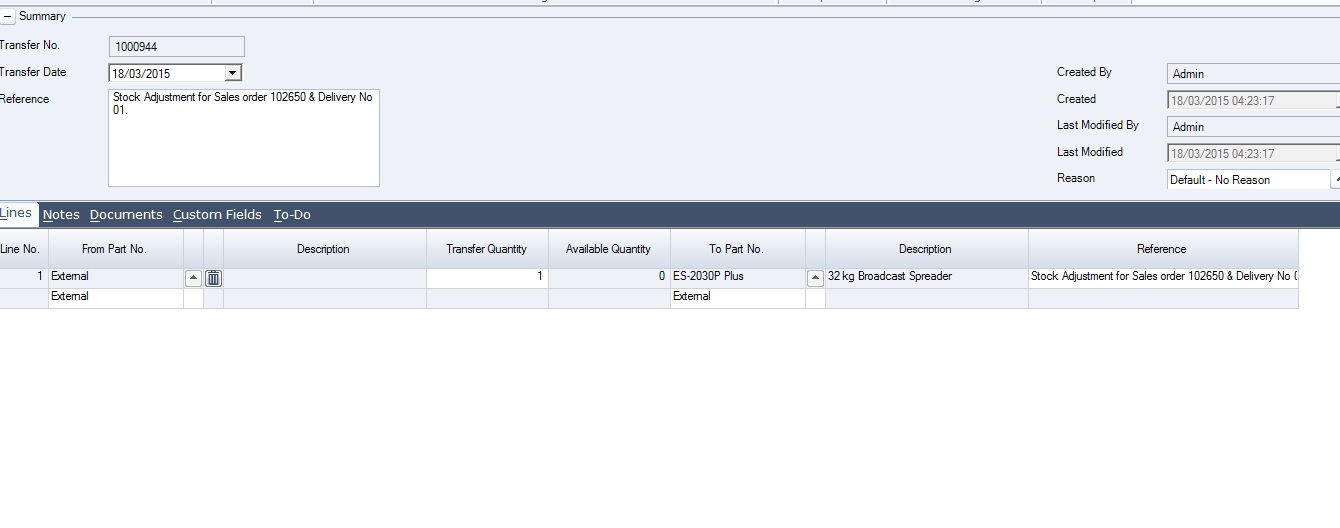Screen dimensions: 1340x528
Task: Go to the Custom Fields tab
Action: coord(217,214)
